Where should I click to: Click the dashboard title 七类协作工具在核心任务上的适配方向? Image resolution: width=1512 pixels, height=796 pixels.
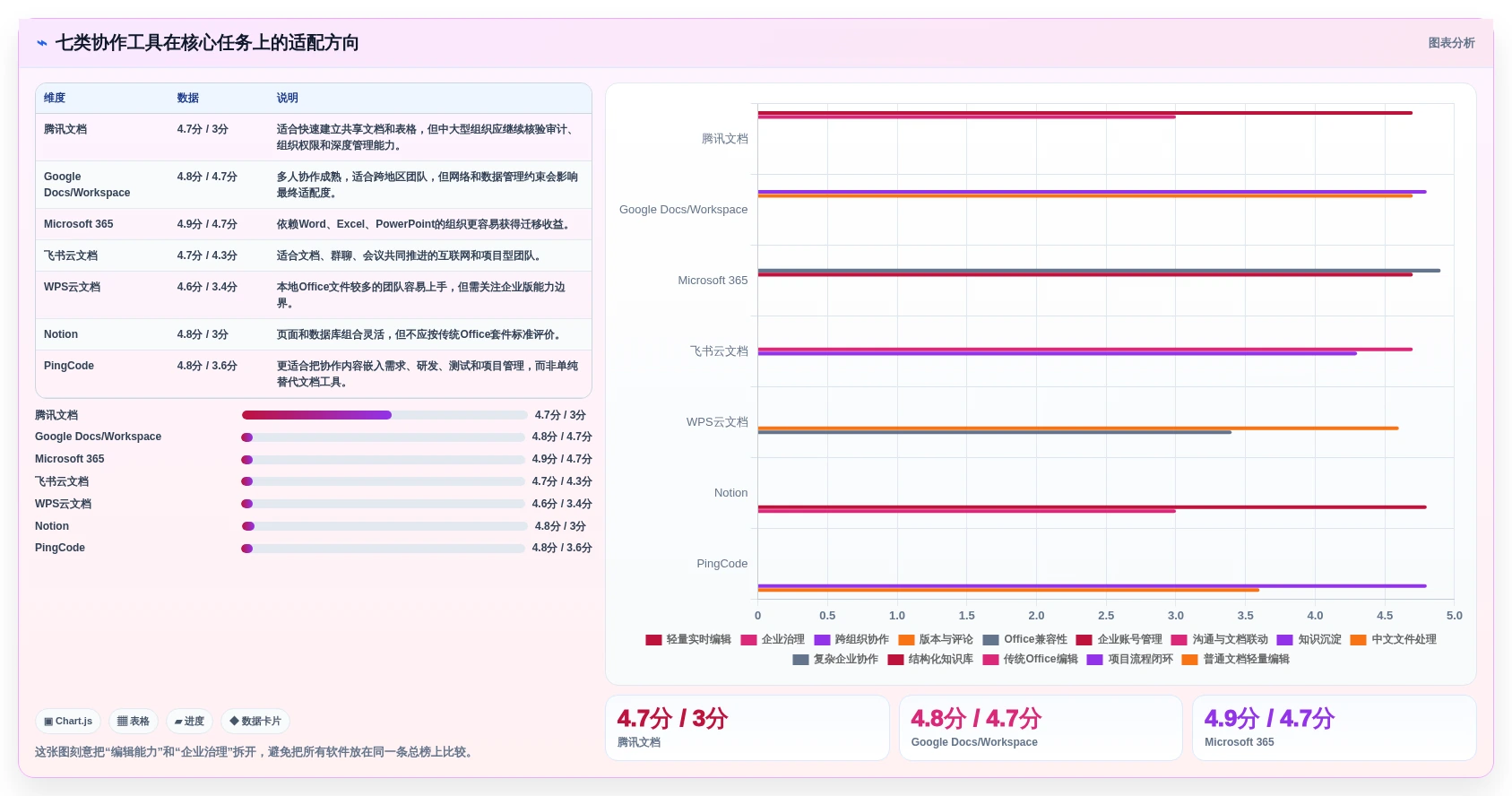pyautogui.click(x=207, y=43)
